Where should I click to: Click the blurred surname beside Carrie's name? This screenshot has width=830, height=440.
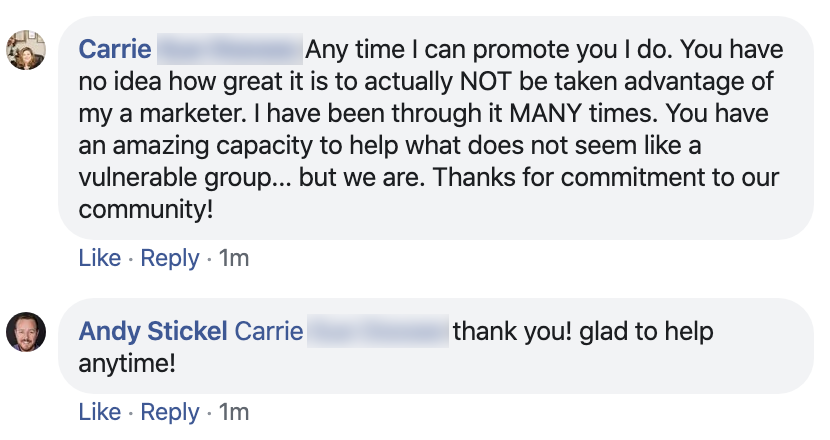(230, 49)
